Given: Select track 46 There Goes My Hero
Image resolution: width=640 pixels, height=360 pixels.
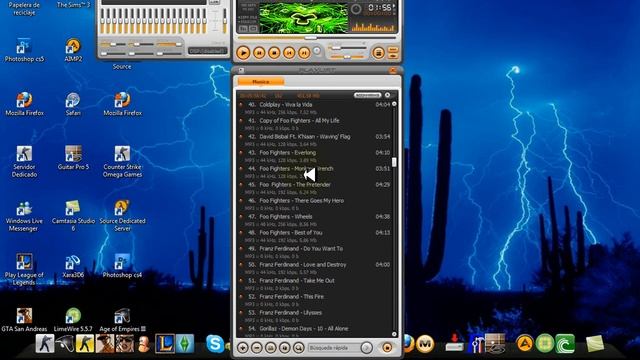Looking at the screenshot, I should tap(315, 204).
